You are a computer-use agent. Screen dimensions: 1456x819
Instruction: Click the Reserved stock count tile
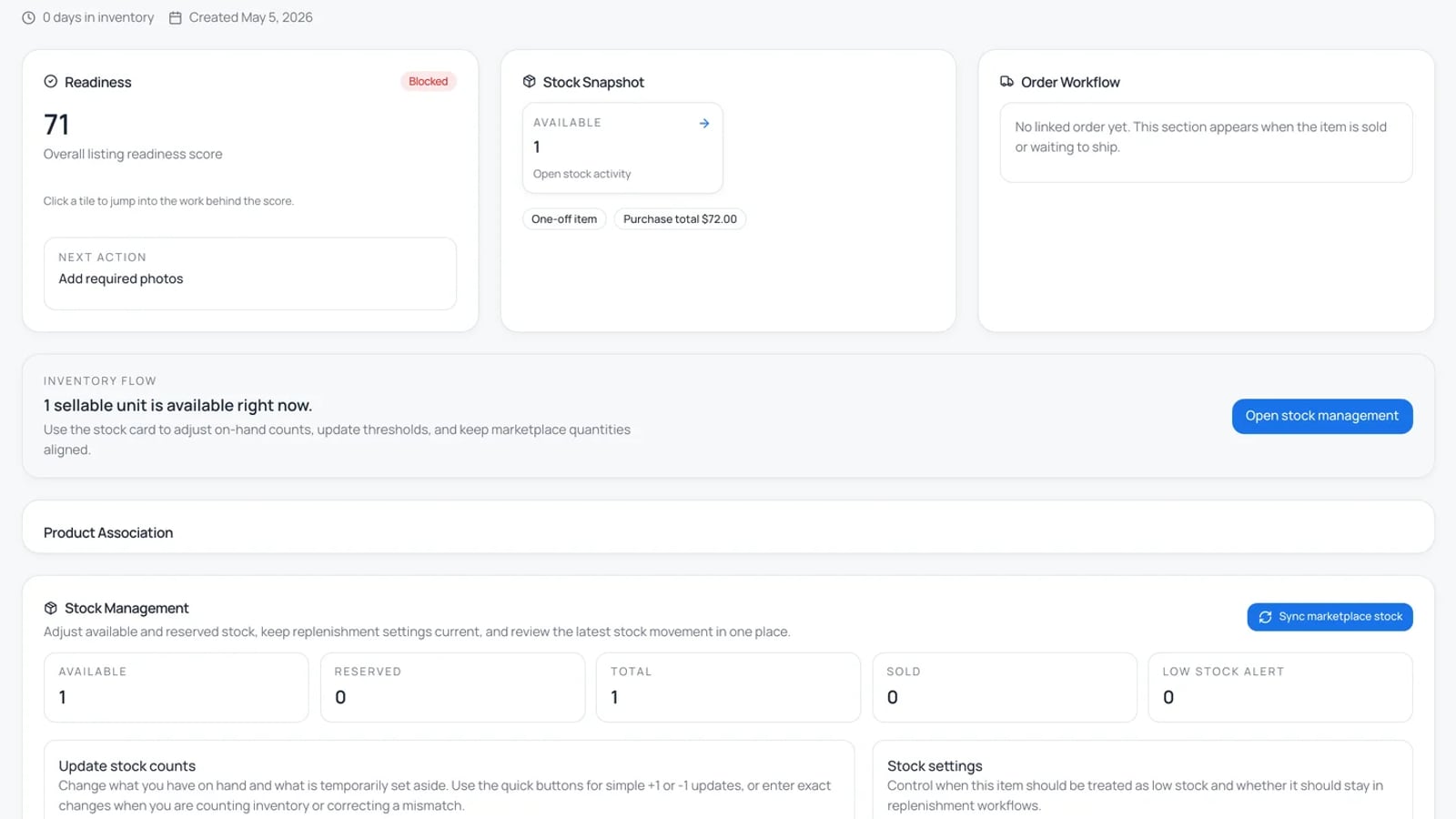[452, 687]
